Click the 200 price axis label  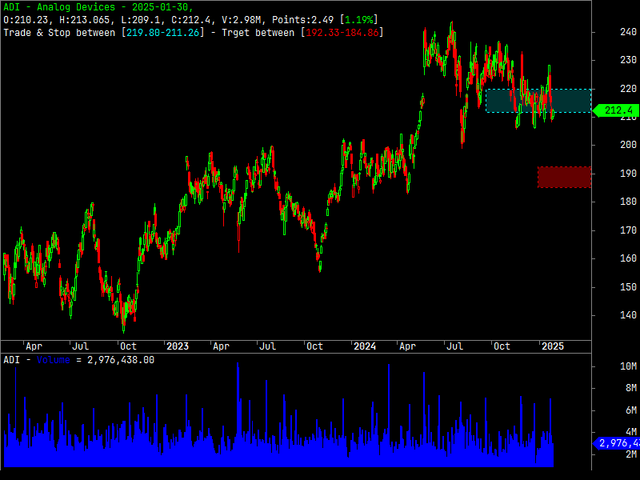(628, 145)
